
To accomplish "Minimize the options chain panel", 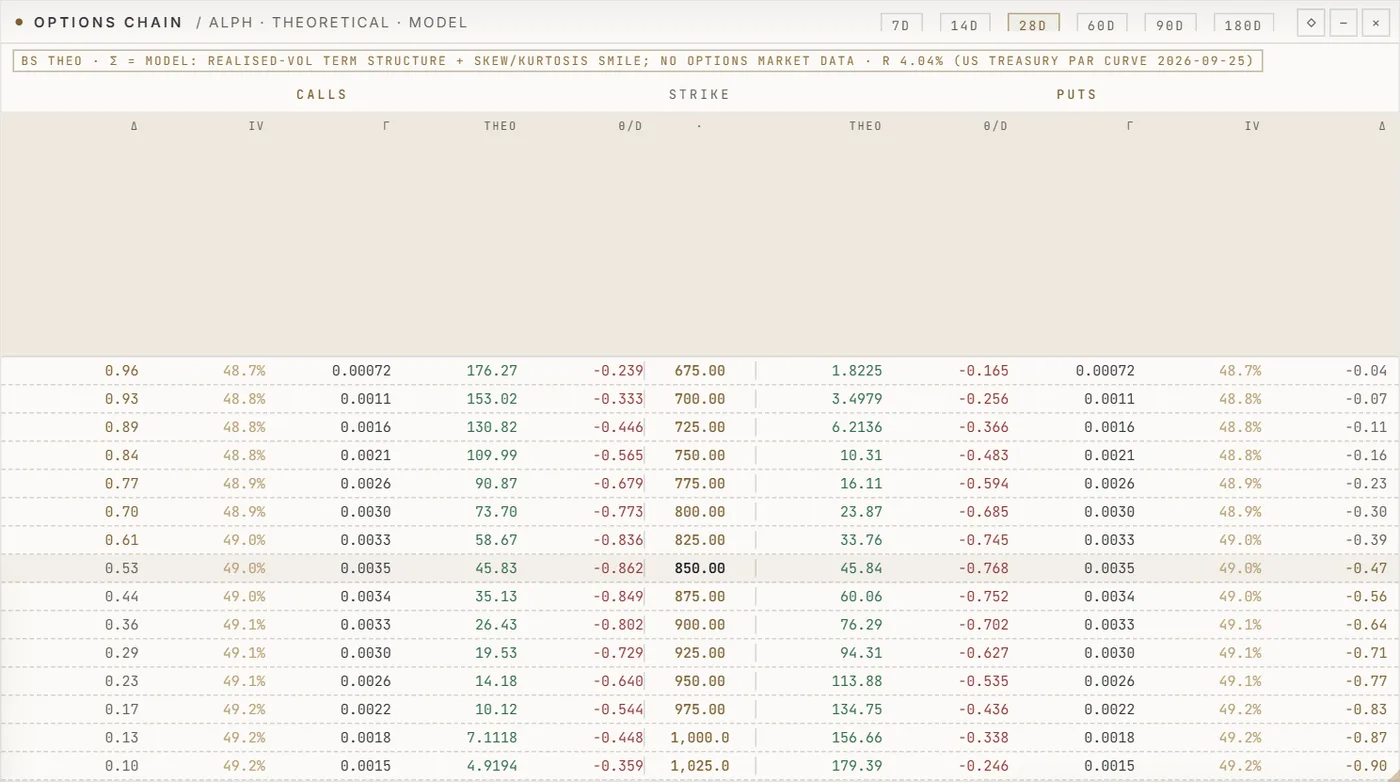I will pyautogui.click(x=1344, y=22).
